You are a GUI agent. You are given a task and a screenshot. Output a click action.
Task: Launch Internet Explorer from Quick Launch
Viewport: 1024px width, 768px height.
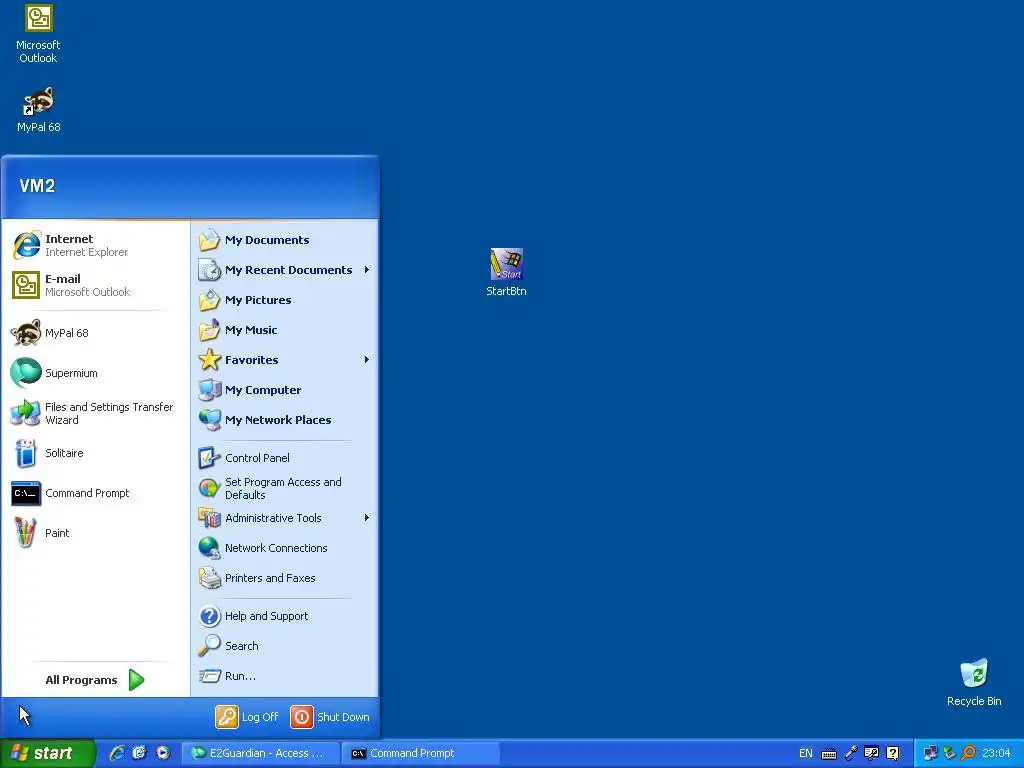(x=117, y=753)
